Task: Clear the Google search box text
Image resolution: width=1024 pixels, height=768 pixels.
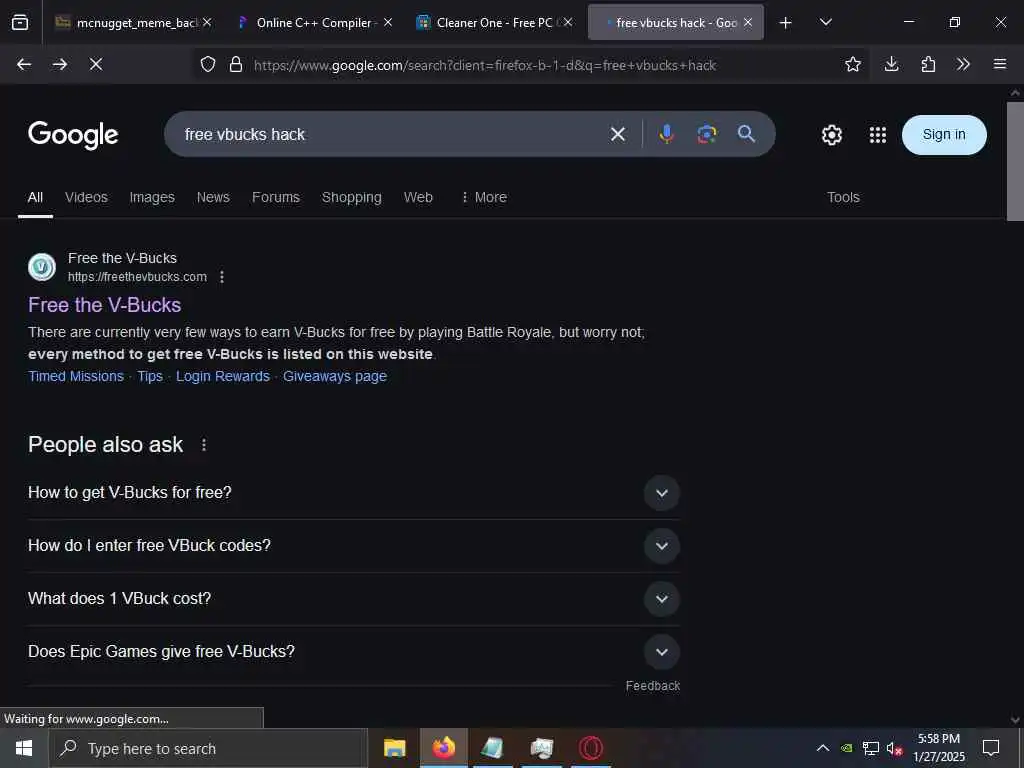Action: (618, 135)
